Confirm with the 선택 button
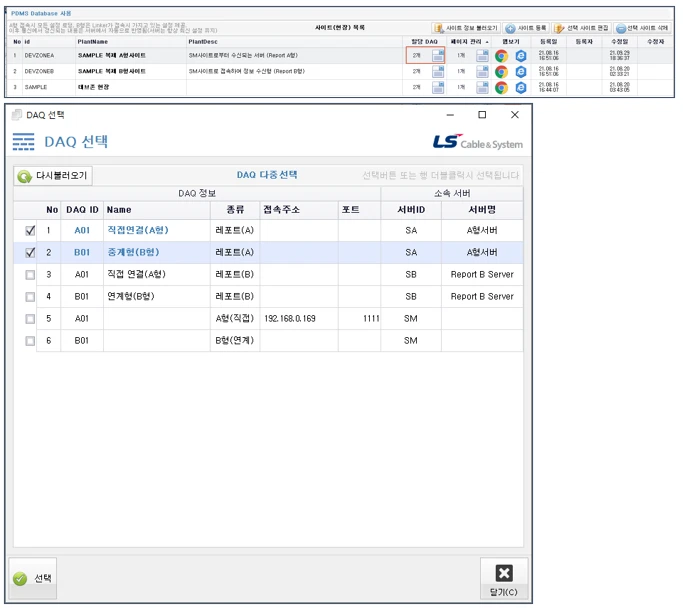Screen dimensions: 683x613 (x=33, y=578)
